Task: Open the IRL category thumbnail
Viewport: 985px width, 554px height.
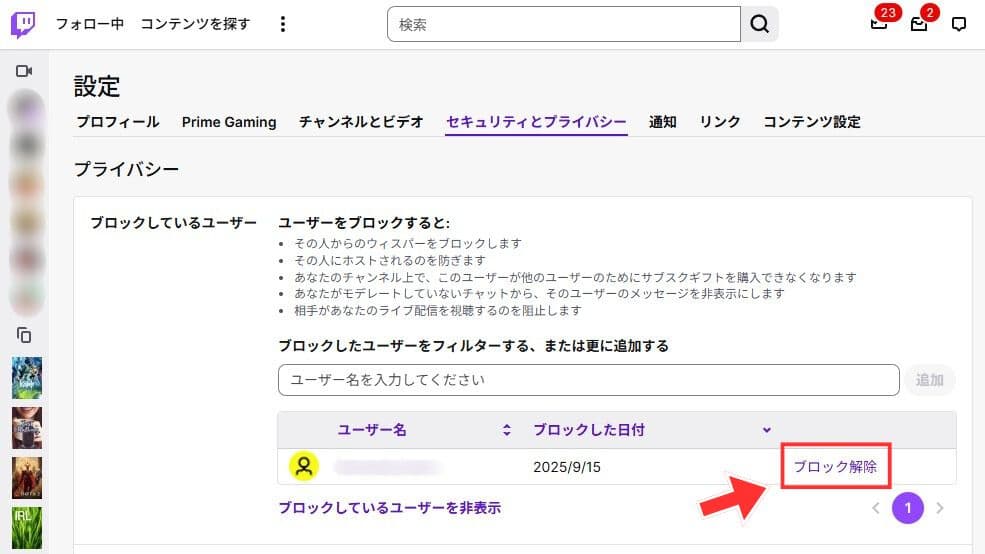Action: (27, 528)
